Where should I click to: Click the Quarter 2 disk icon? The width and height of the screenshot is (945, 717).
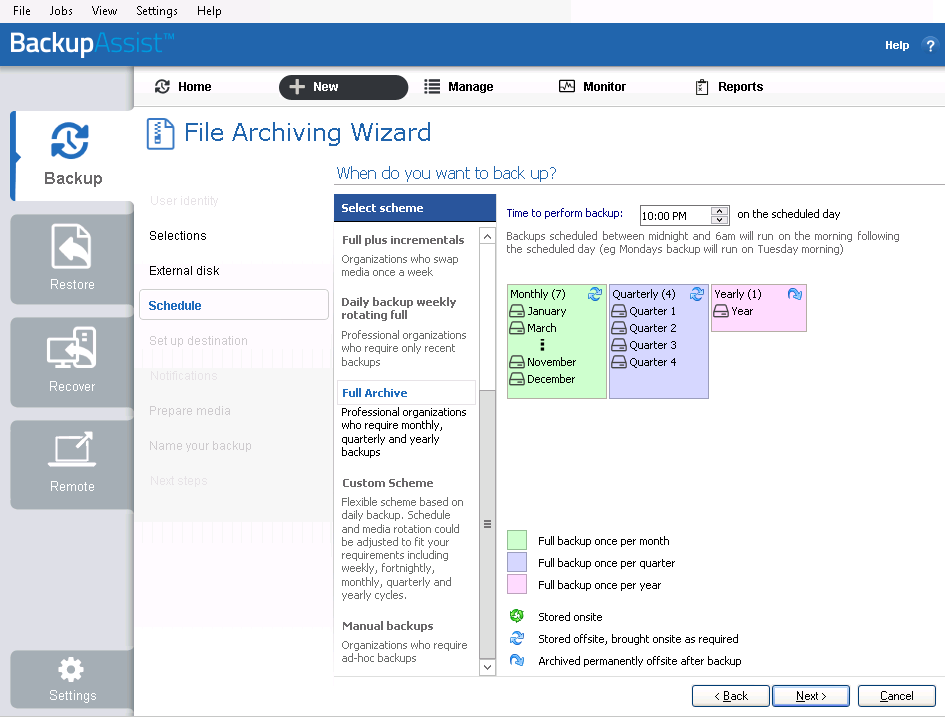coord(619,328)
